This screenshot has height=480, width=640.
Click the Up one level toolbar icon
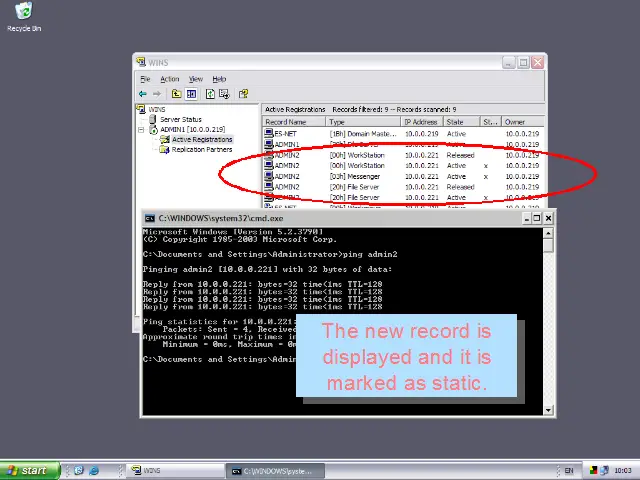pyautogui.click(x=176, y=94)
